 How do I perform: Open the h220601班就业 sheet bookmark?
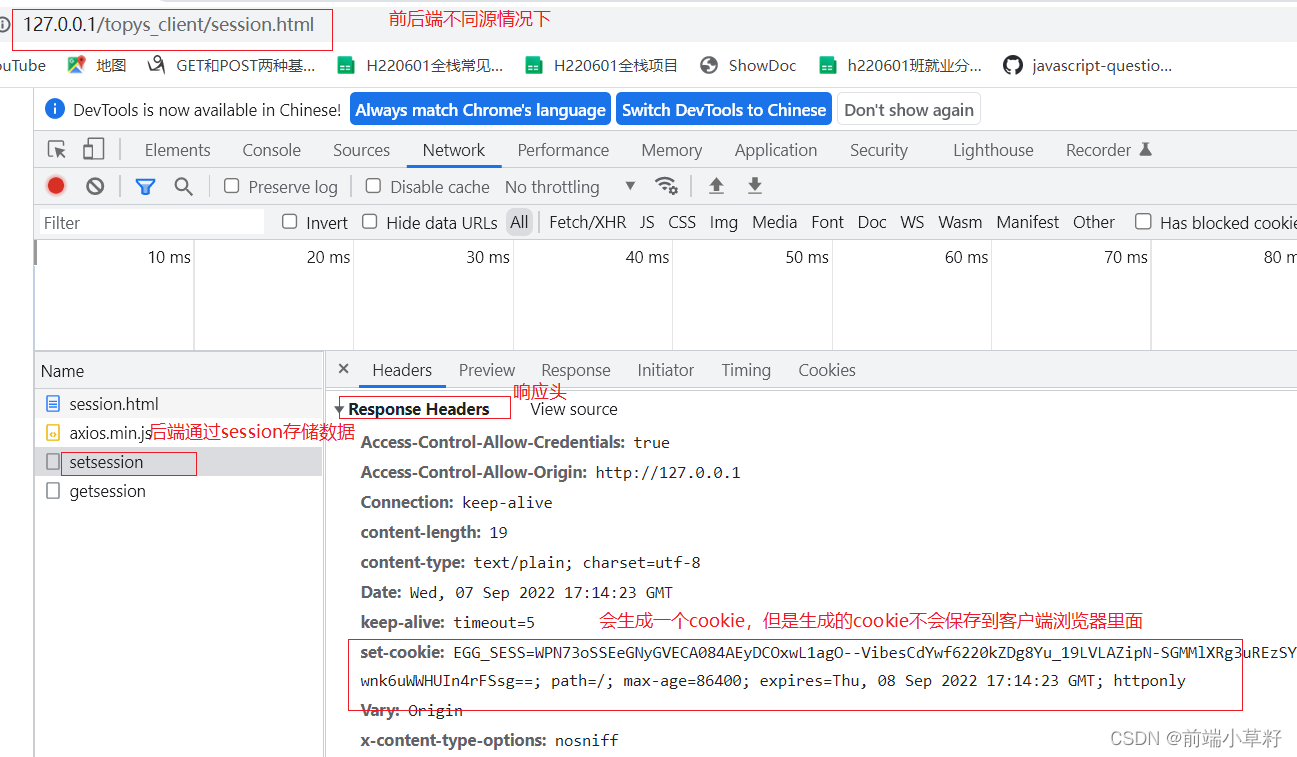900,65
